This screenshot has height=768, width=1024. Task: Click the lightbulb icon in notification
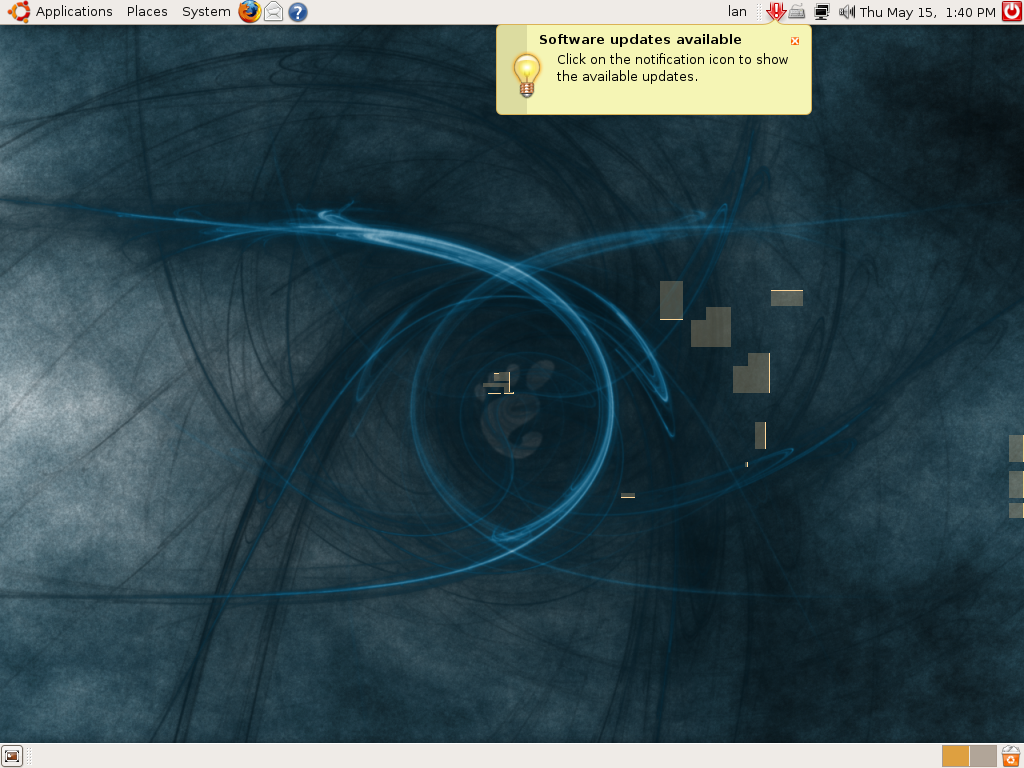click(526, 75)
